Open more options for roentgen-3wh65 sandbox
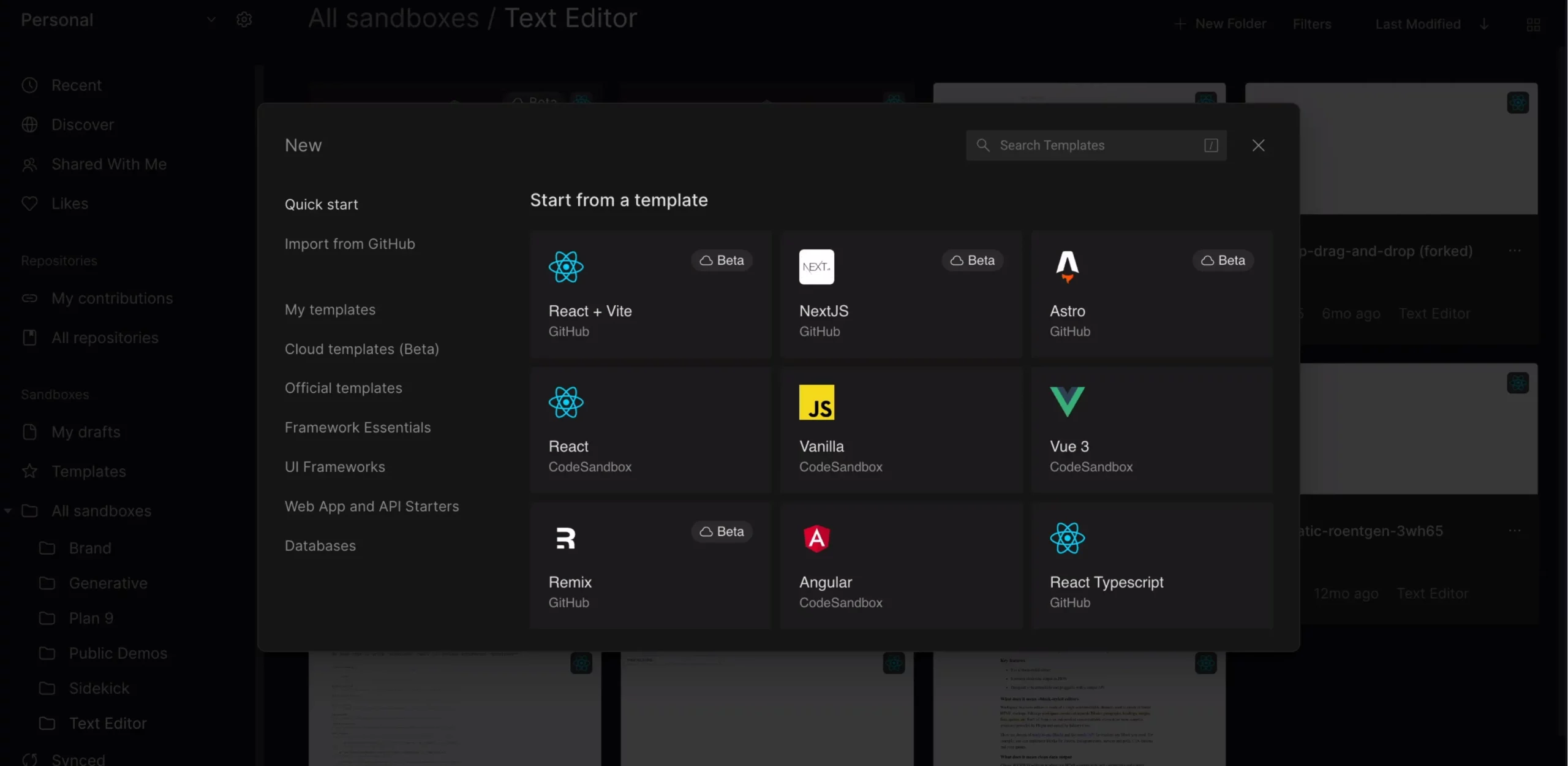1568x766 pixels. point(1515,531)
